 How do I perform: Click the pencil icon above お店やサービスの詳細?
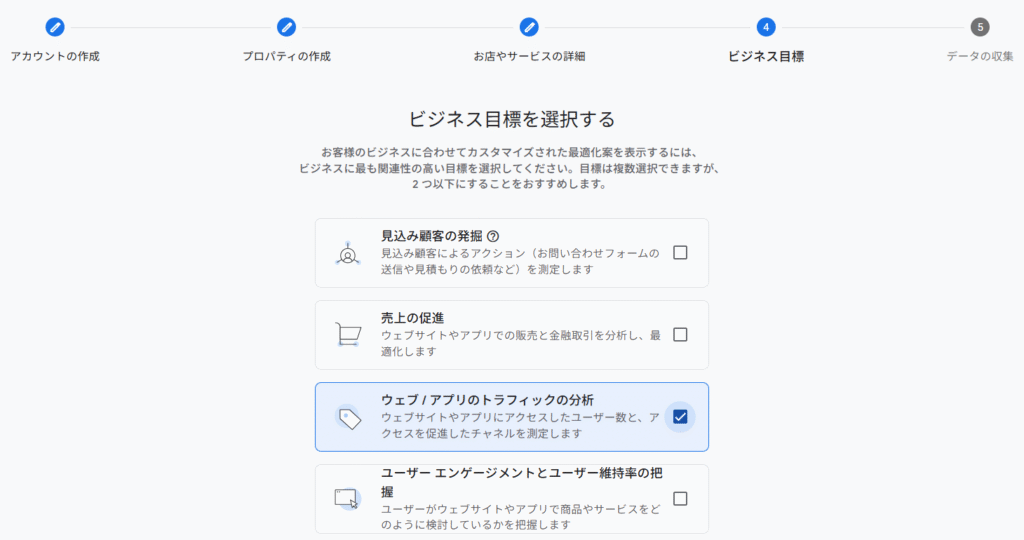529,27
